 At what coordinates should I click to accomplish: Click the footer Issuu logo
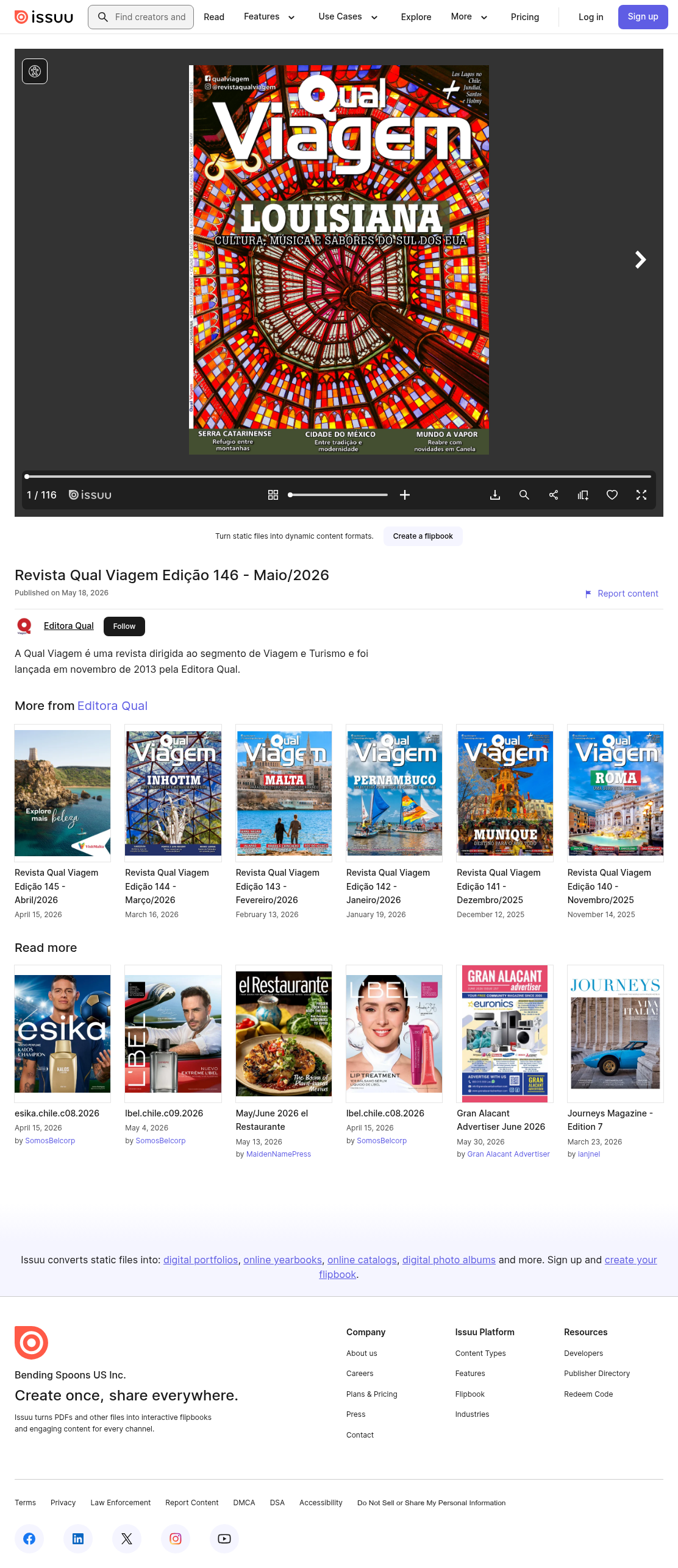pos(31,1343)
